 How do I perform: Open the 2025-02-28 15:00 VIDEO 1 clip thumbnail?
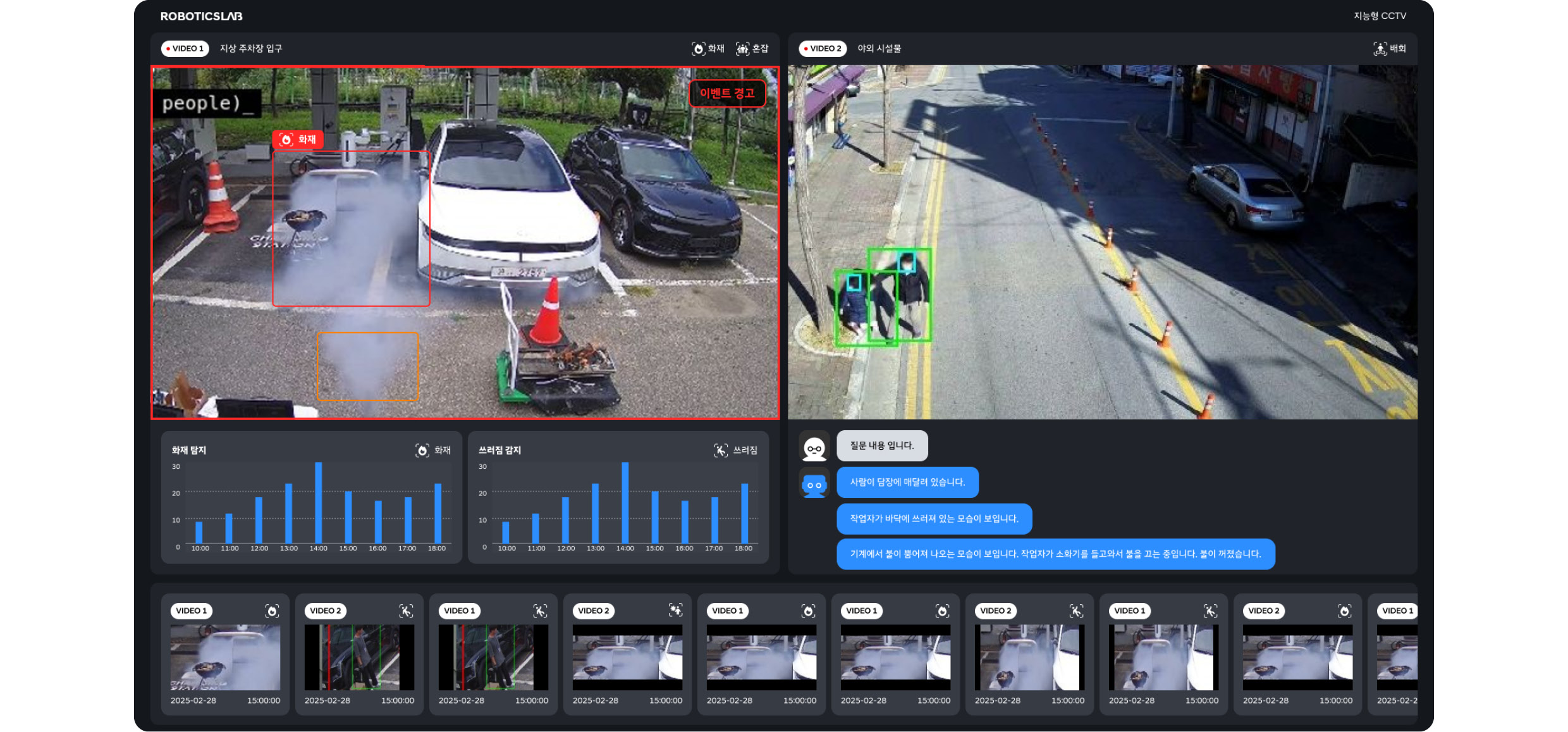coord(225,656)
